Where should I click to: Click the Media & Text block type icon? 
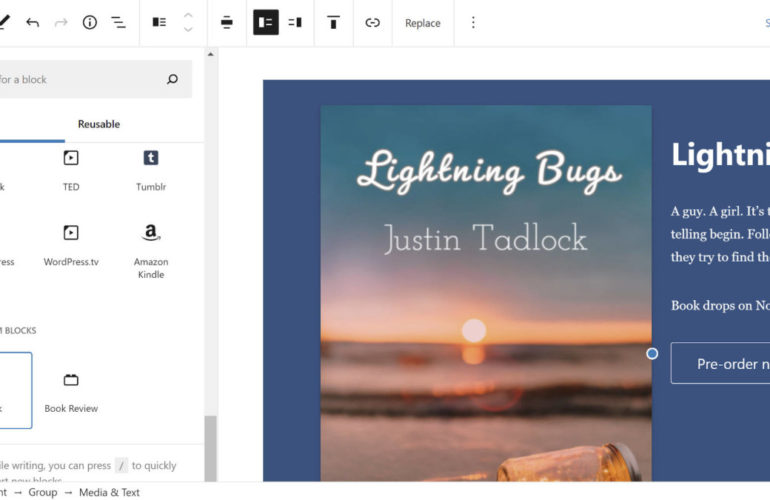pos(159,22)
